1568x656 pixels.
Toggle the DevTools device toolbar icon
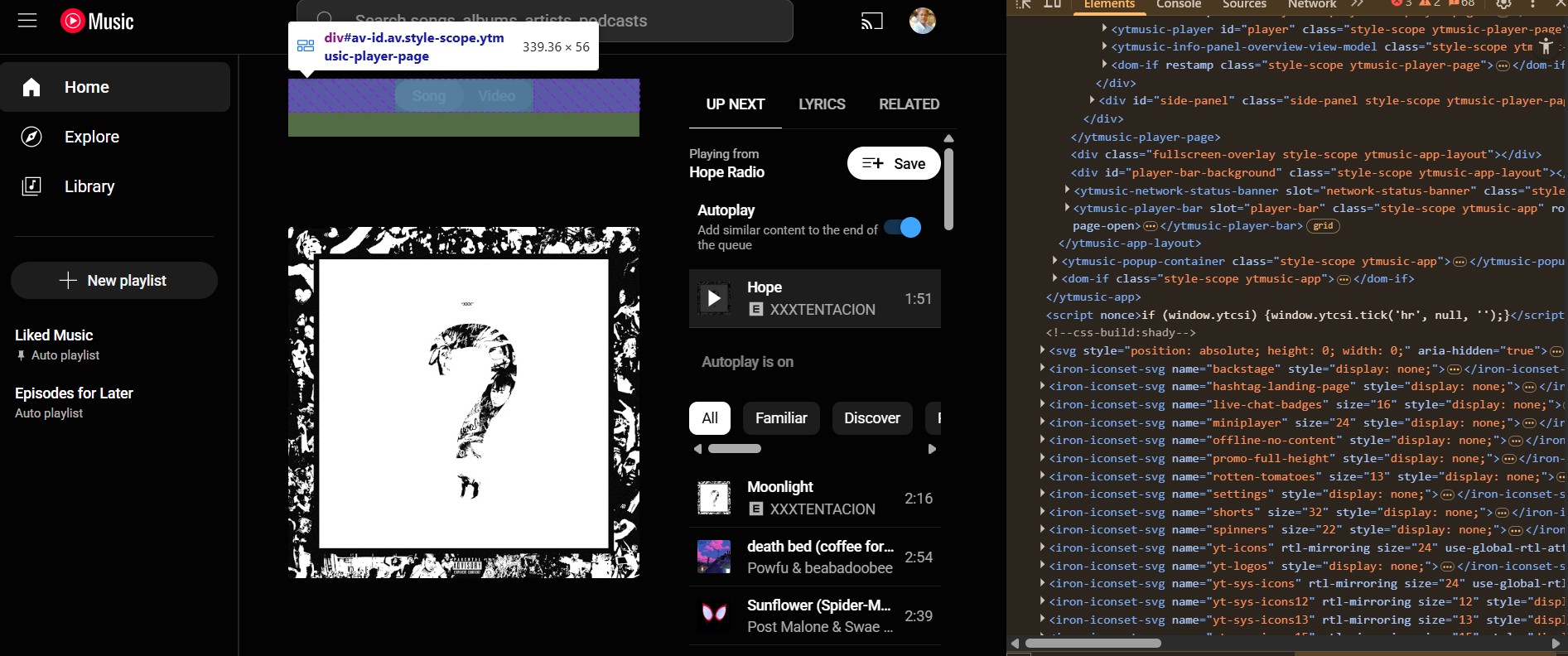1053,4
